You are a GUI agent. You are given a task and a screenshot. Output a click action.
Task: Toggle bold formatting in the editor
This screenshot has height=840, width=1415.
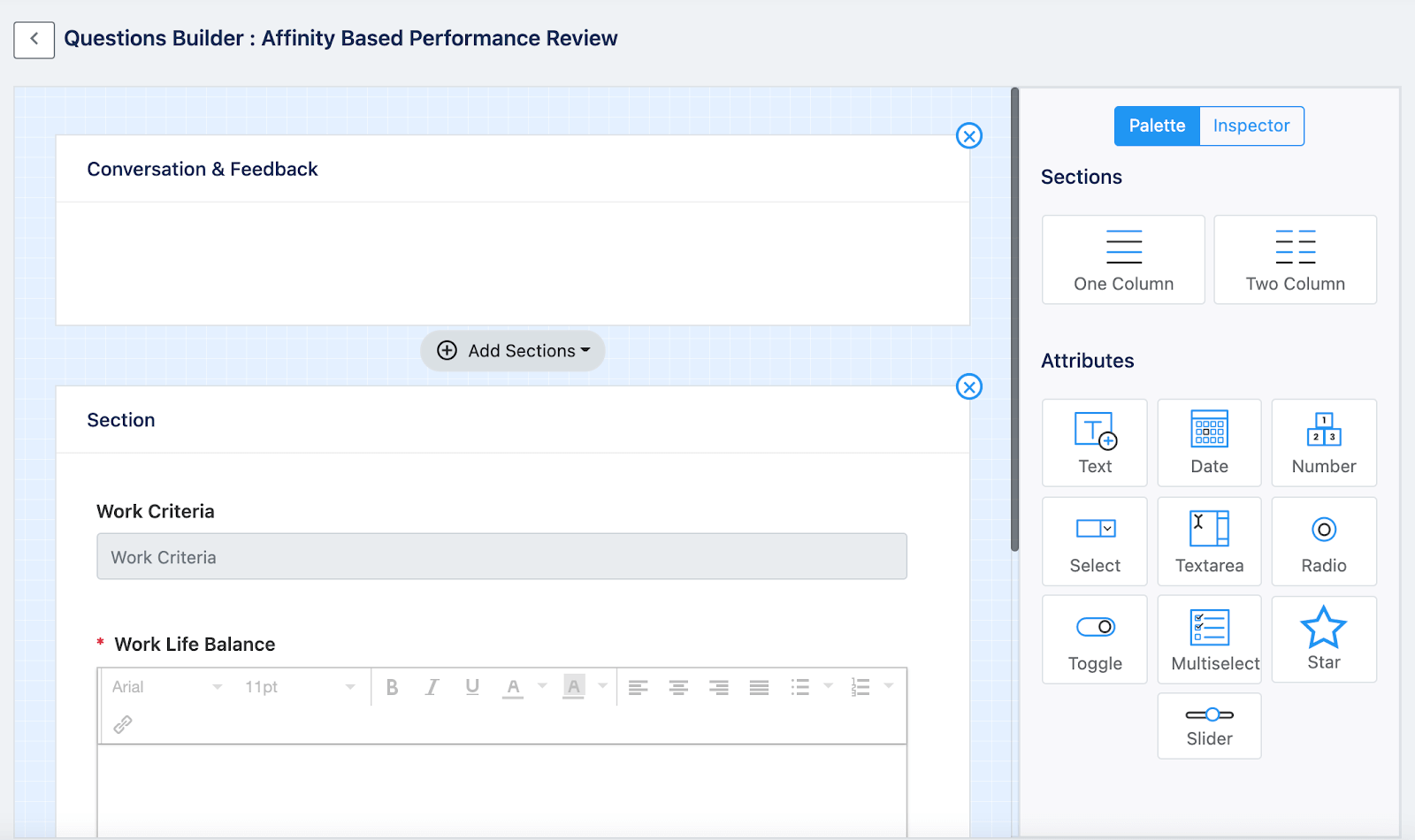coord(392,686)
